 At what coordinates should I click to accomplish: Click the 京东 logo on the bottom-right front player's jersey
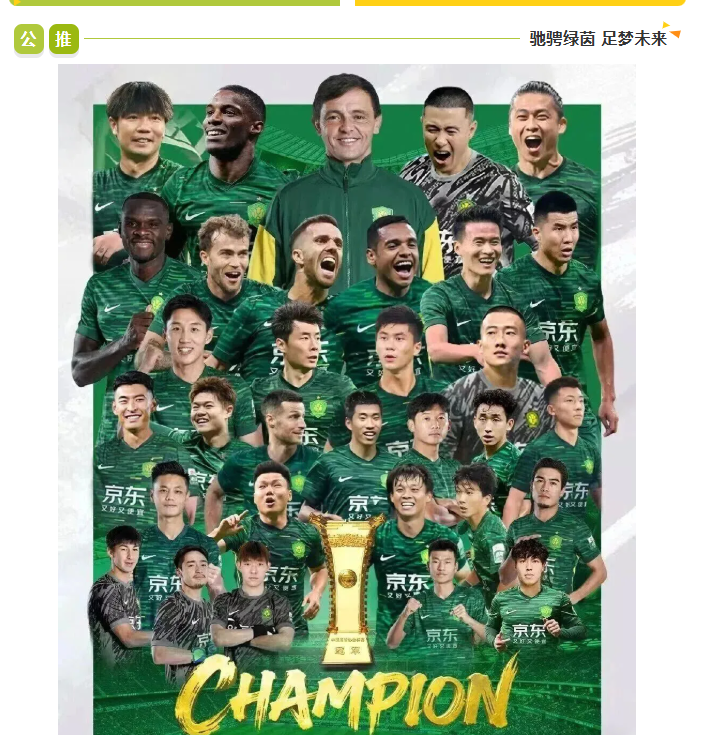529,632
